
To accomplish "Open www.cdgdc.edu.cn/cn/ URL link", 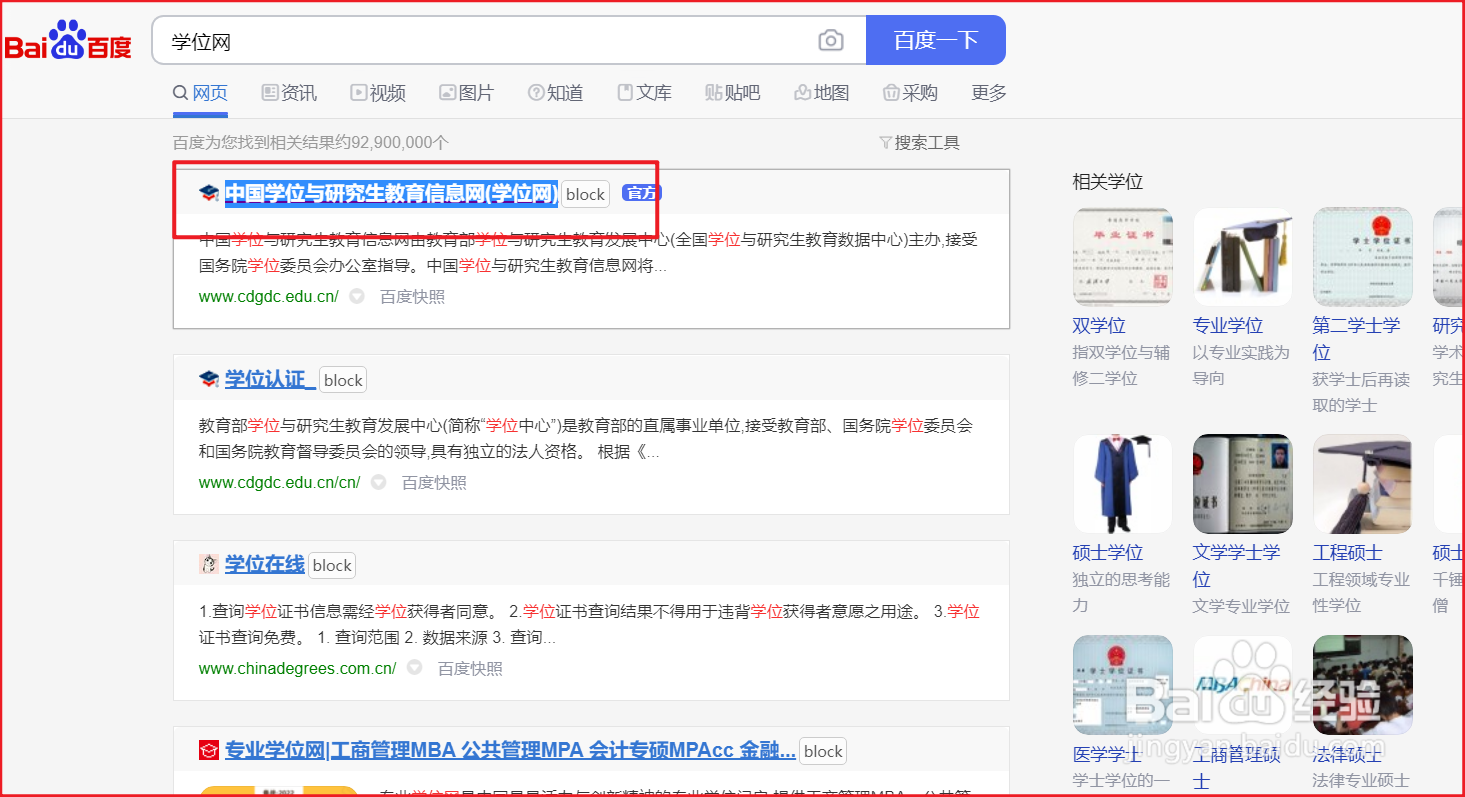I will click(x=280, y=483).
